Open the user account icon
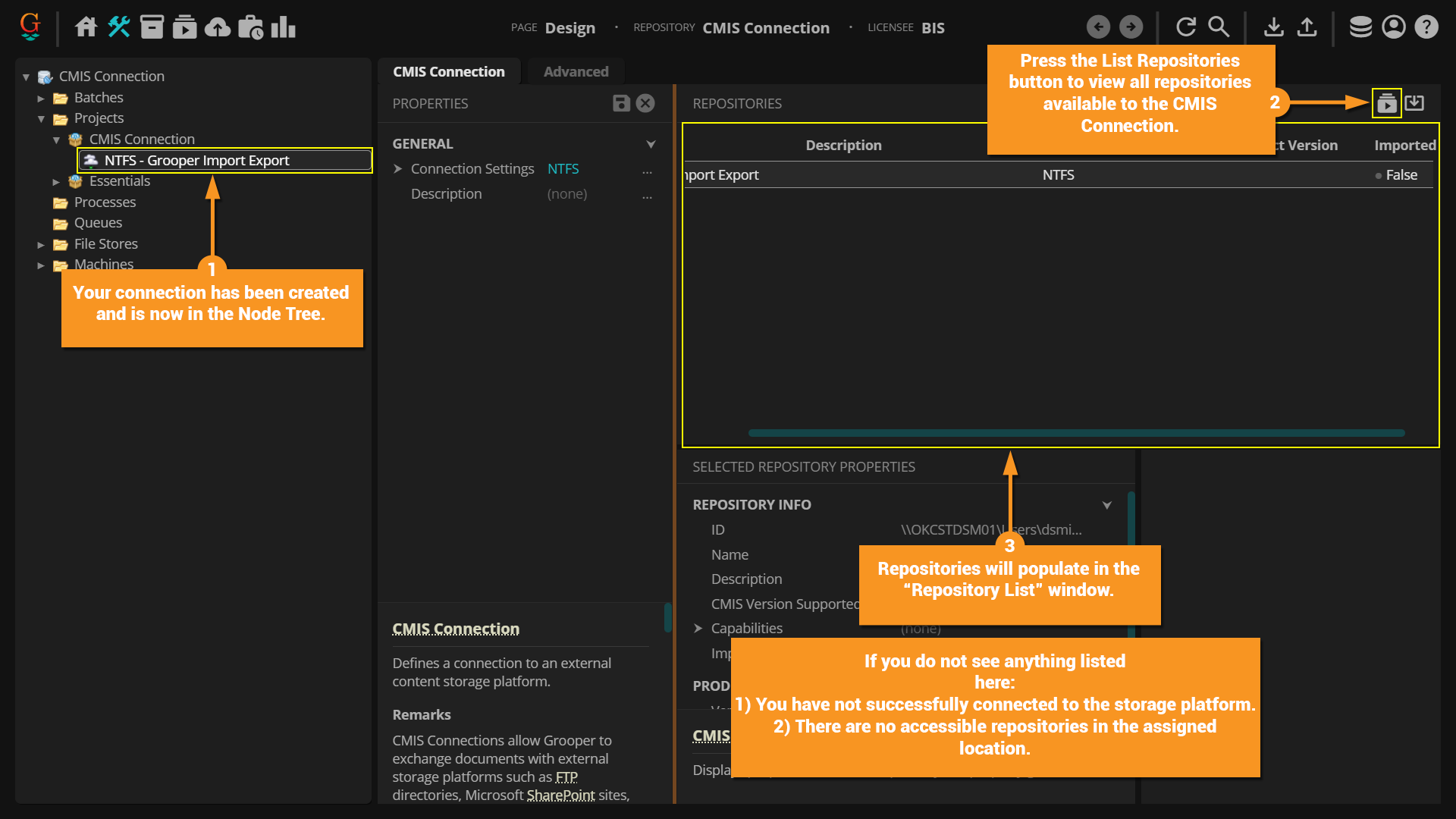 click(x=1394, y=27)
